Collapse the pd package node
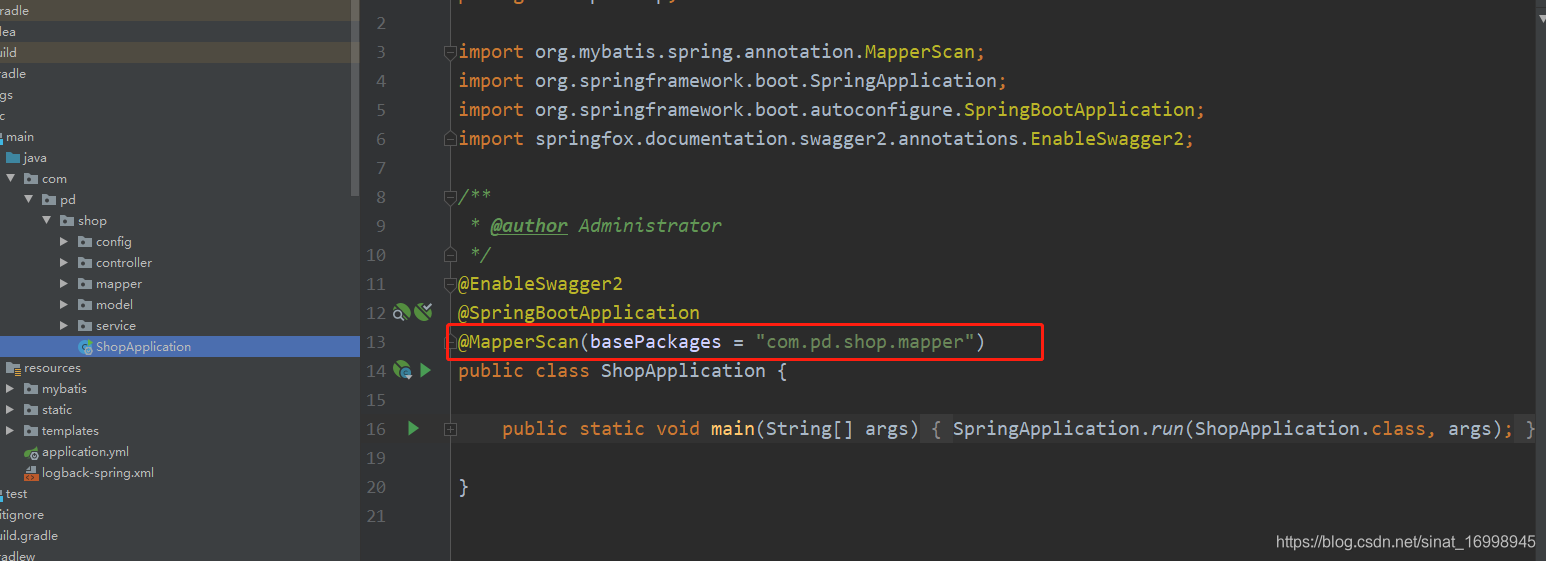Screen dimensions: 1546x561 [29, 200]
